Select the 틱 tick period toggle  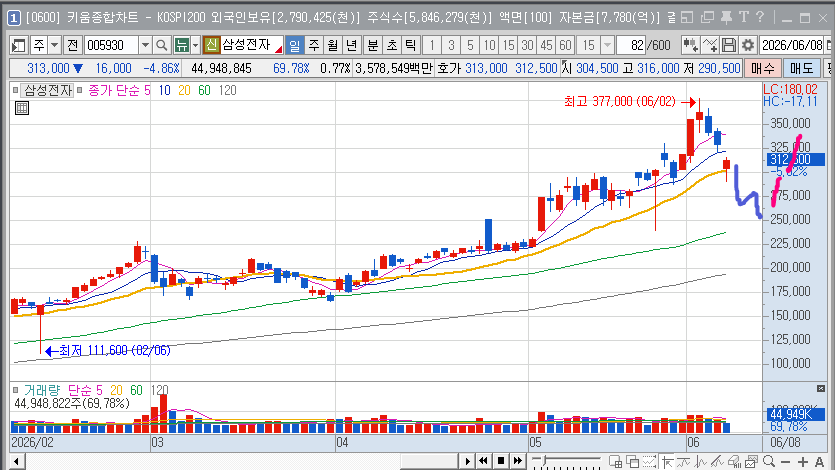point(410,45)
